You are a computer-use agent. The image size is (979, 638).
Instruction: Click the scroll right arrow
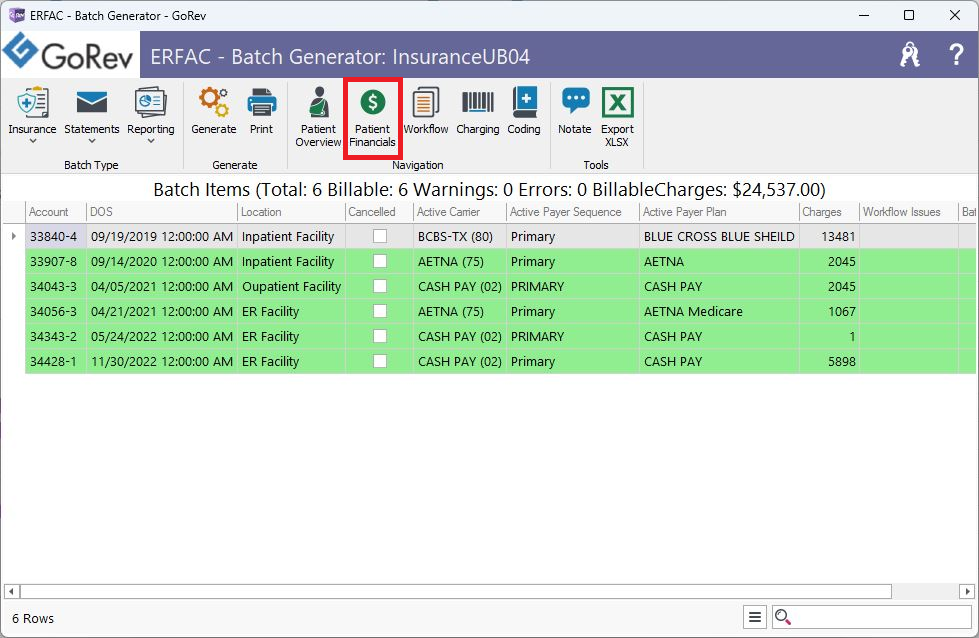(x=967, y=591)
